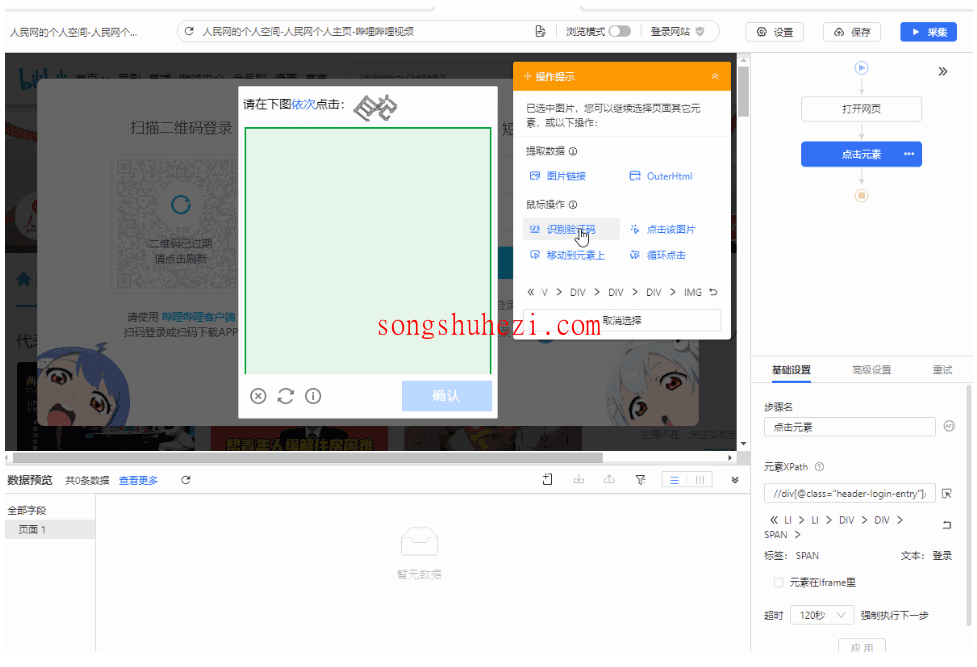Refresh the captcha image
This screenshot has width=977, height=667.
[285, 396]
